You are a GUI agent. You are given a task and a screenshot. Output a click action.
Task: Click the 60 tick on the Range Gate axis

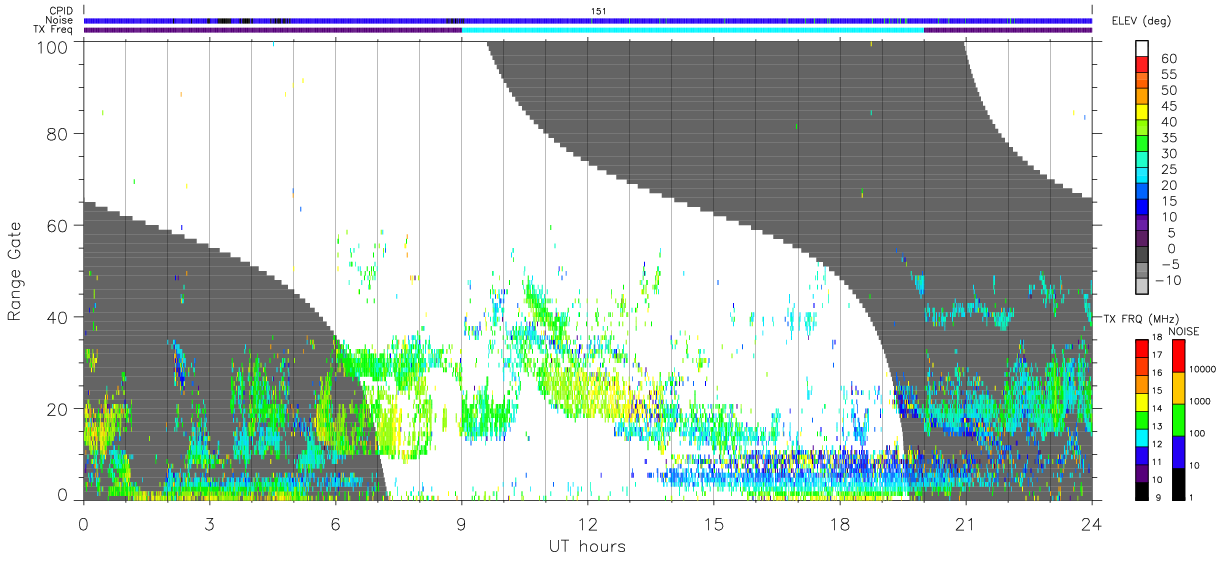tap(58, 226)
